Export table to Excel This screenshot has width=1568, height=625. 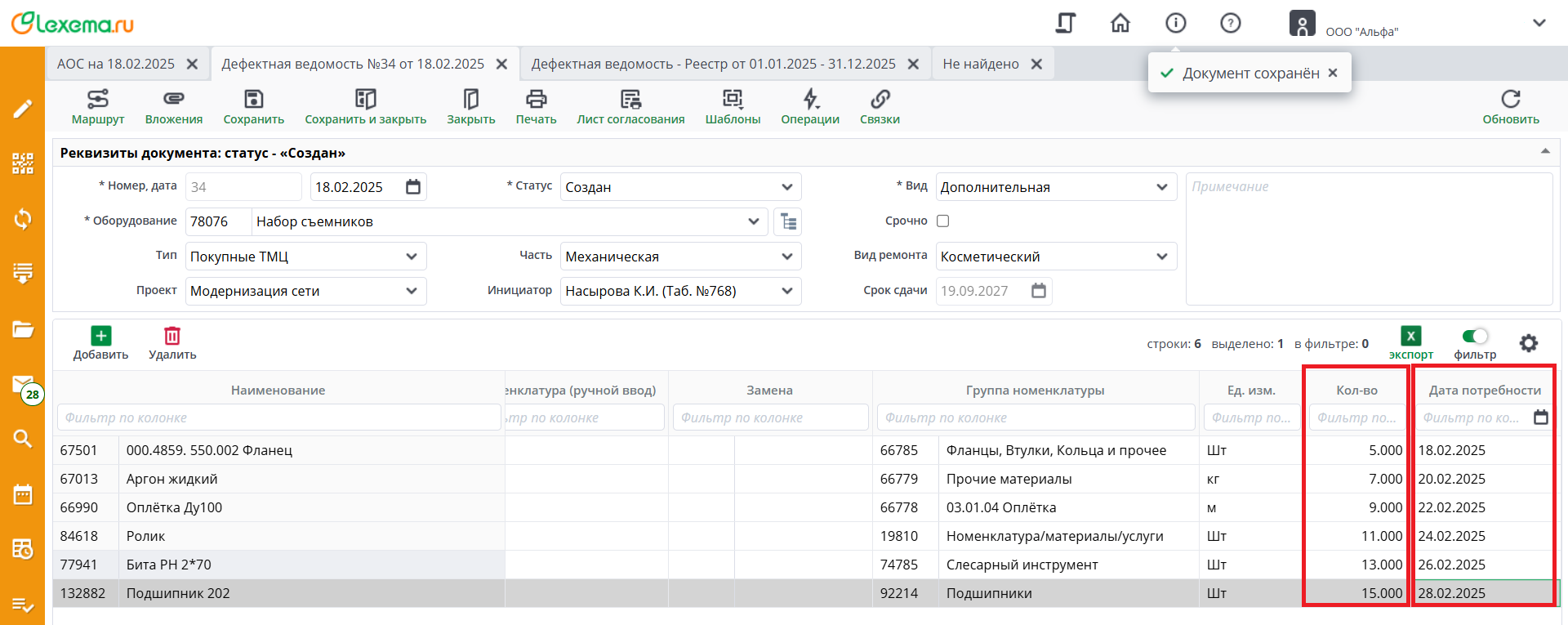tap(1410, 337)
